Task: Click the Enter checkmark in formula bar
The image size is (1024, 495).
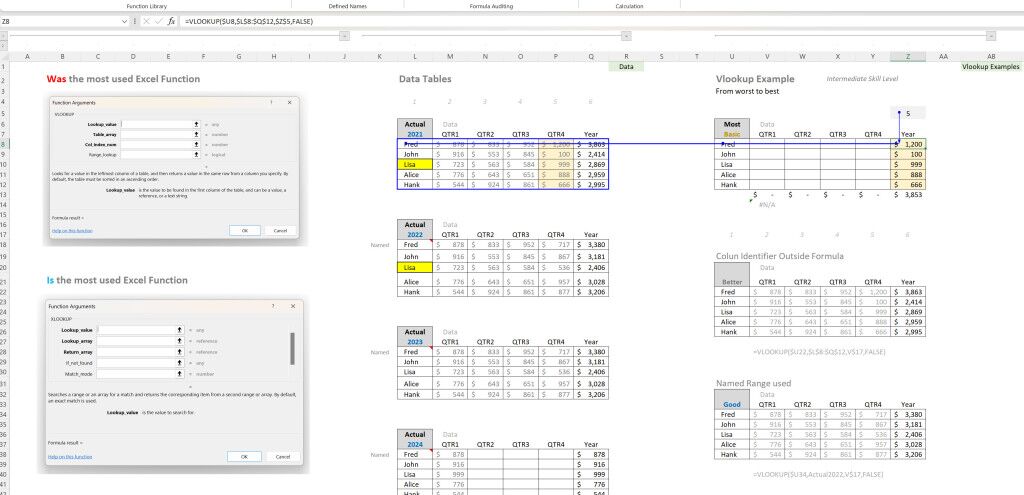Action: coord(157,20)
